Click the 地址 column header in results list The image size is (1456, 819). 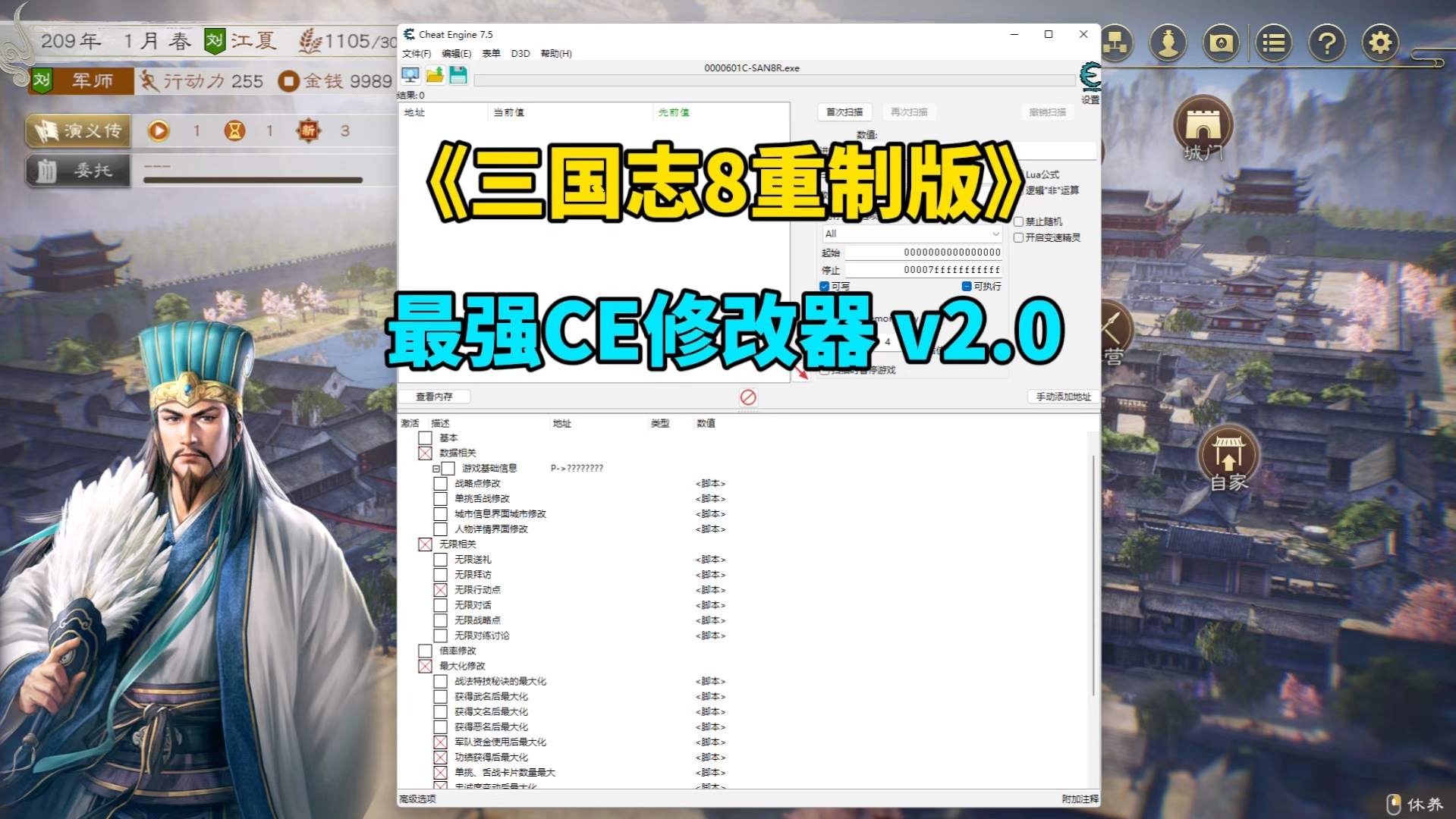[444, 112]
